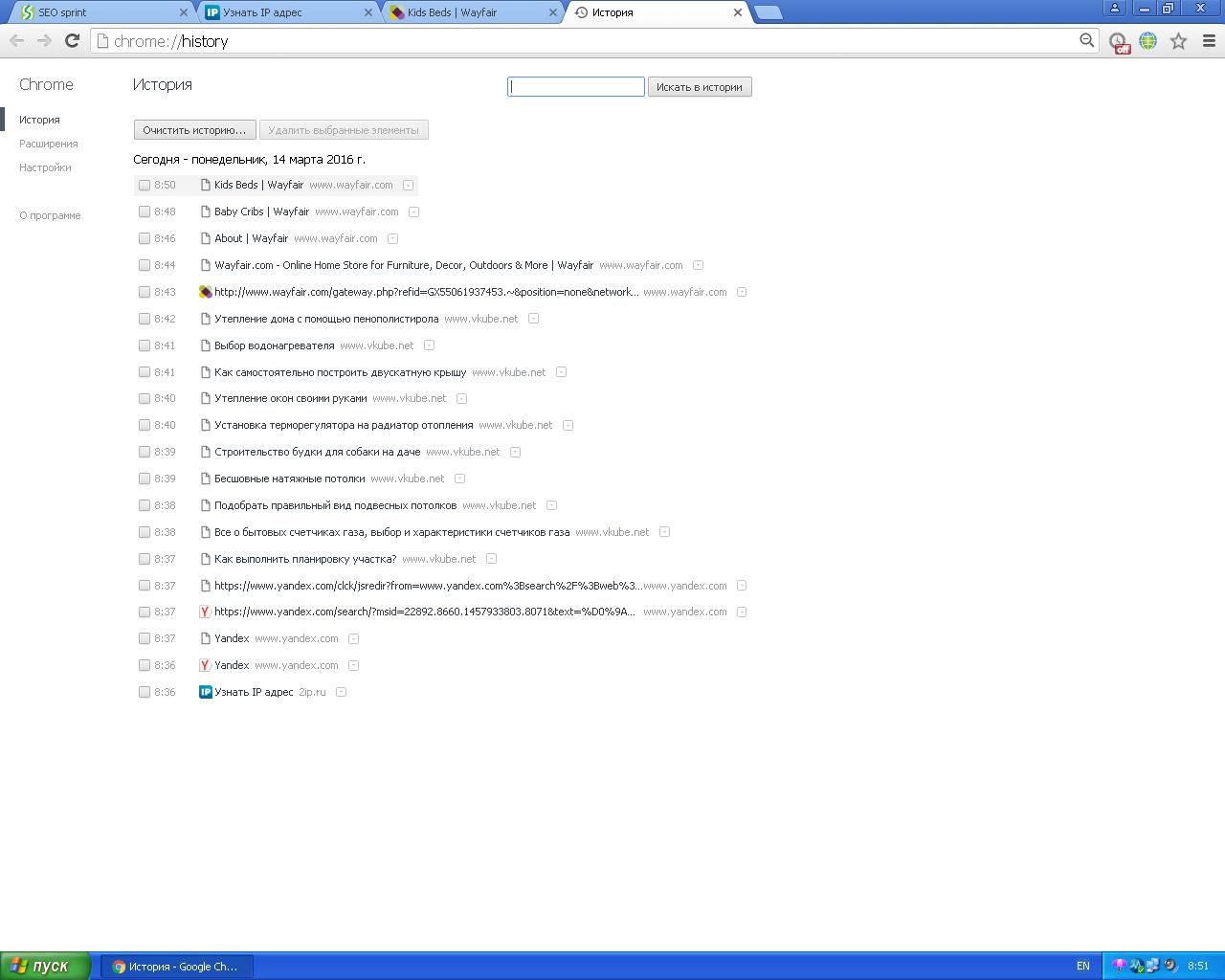Click the Yandex favicon on the 8:36 entry
Screen dimensions: 1225x980
205,665
